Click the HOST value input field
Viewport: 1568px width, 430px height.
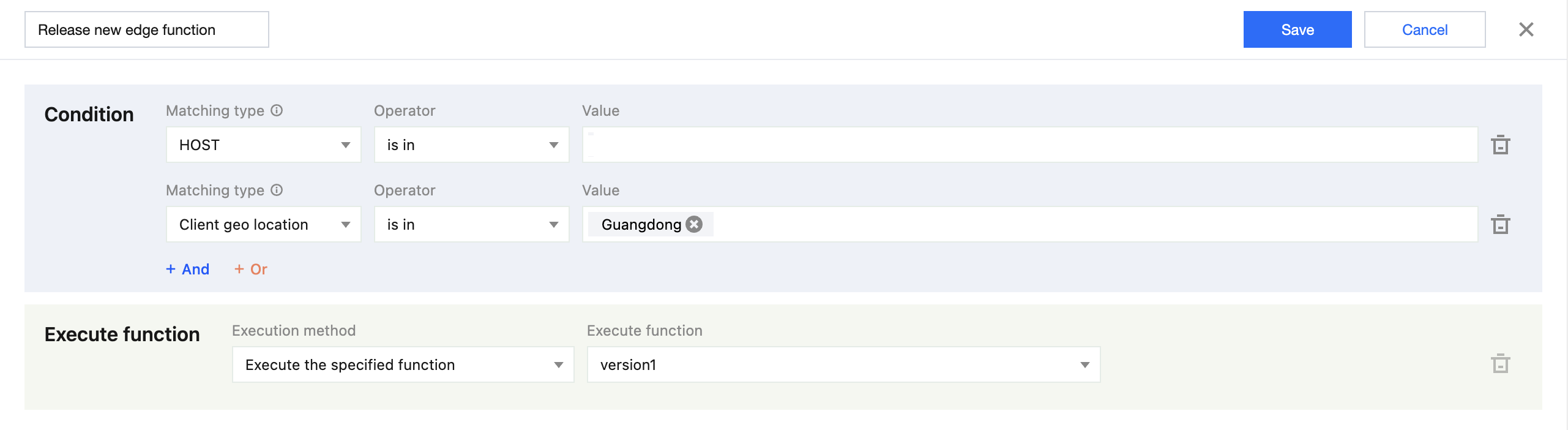pyautogui.click(x=1029, y=145)
